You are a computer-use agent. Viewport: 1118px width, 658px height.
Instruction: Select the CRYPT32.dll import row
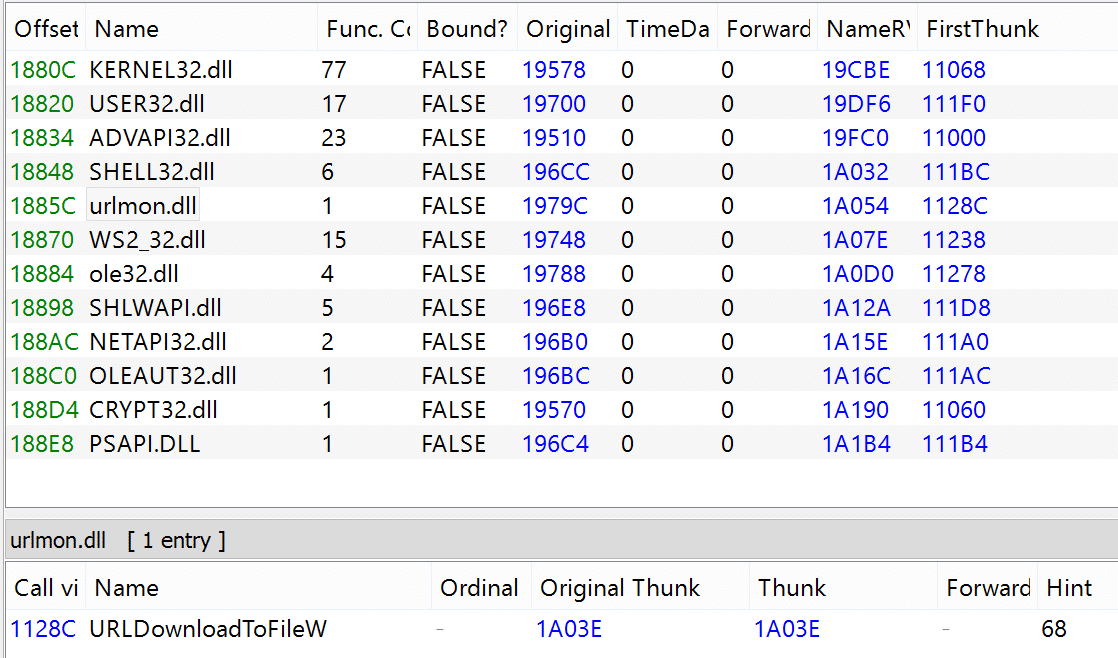[563, 410]
